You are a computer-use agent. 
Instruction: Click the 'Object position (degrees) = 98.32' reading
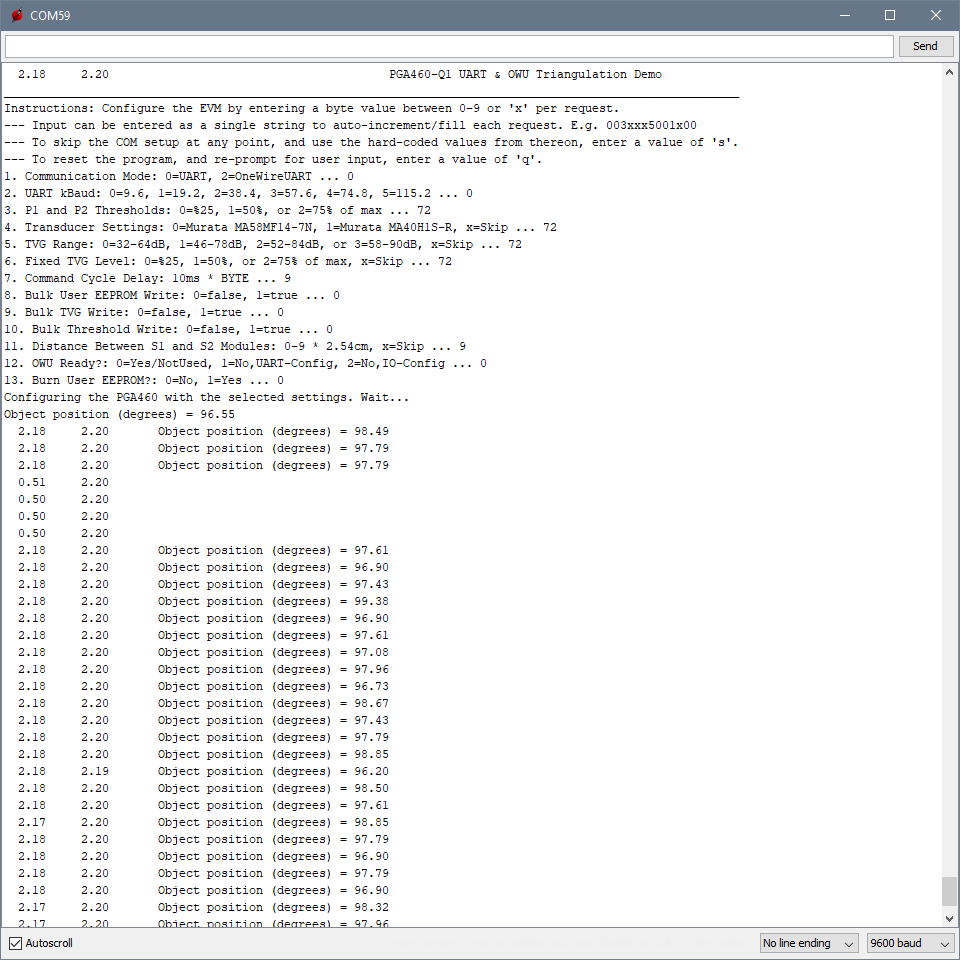click(x=273, y=907)
